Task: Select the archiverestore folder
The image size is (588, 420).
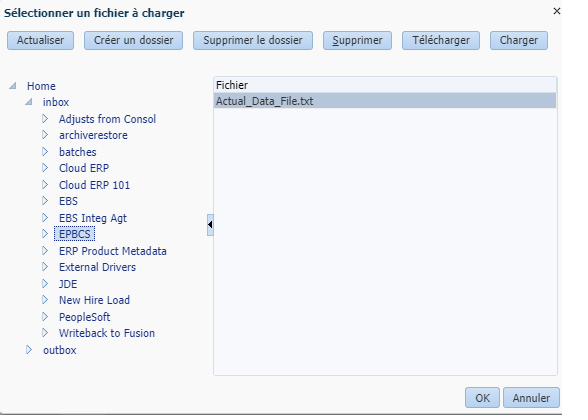Action: [x=93, y=135]
